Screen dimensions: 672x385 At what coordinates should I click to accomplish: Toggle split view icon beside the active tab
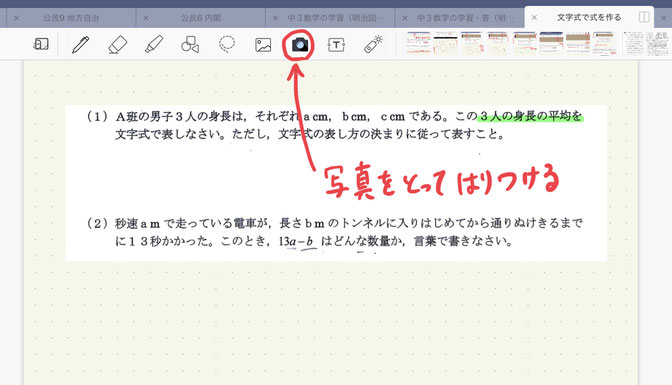644,17
